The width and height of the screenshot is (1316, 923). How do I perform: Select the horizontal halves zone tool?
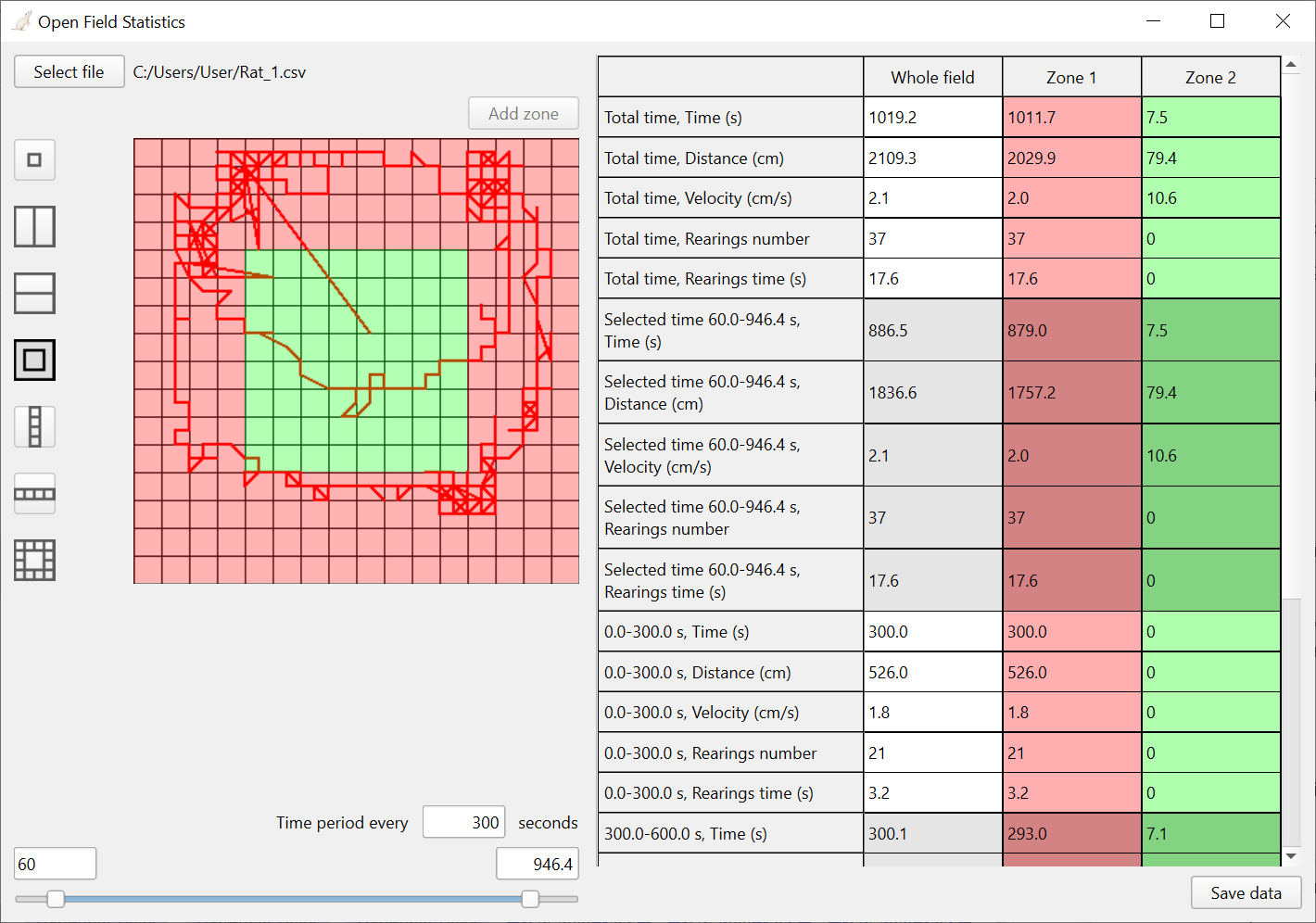tap(34, 293)
